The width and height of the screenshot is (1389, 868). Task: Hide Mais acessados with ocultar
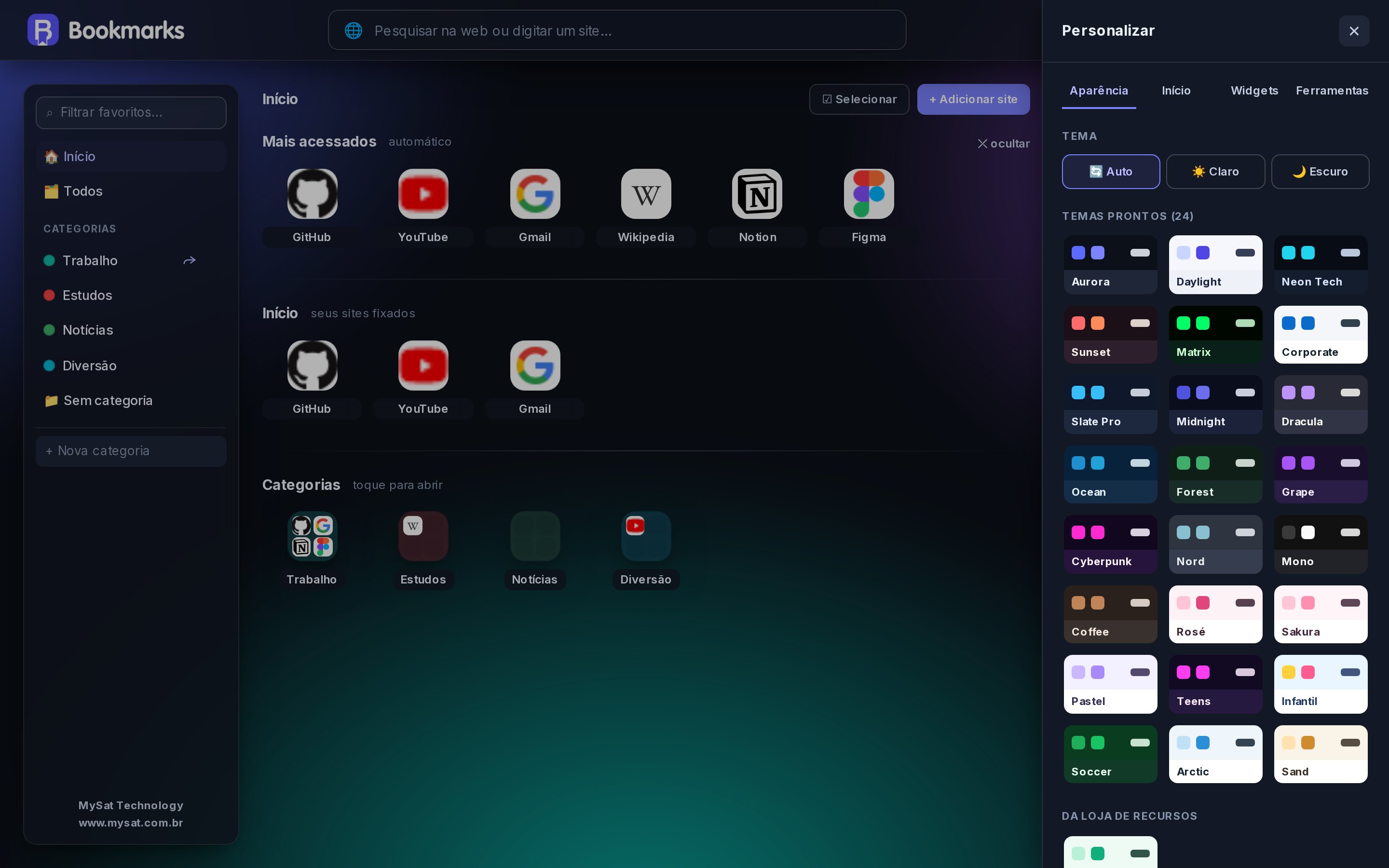coord(1003,144)
